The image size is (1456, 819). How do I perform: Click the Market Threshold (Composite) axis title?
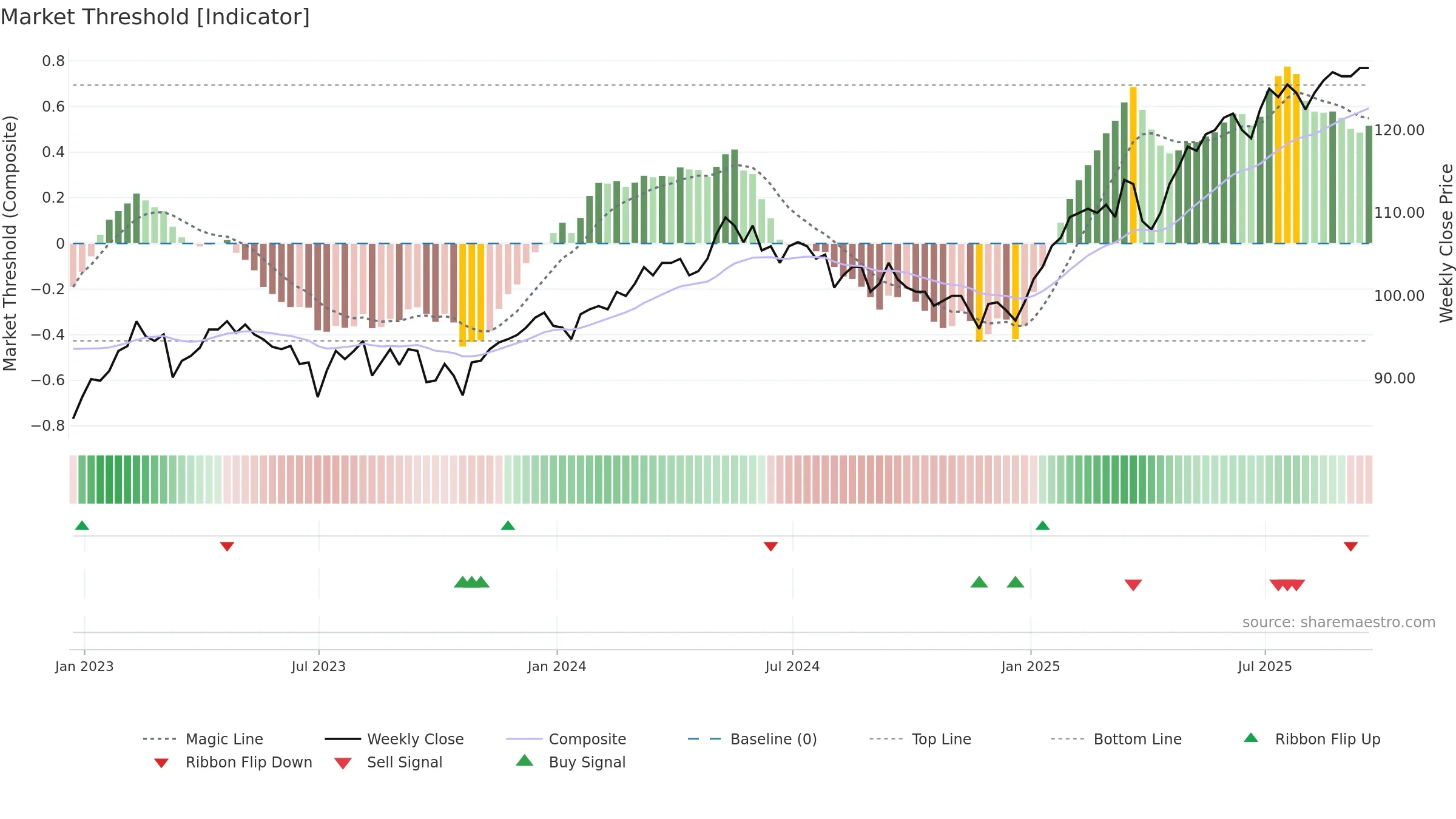(x=10, y=243)
